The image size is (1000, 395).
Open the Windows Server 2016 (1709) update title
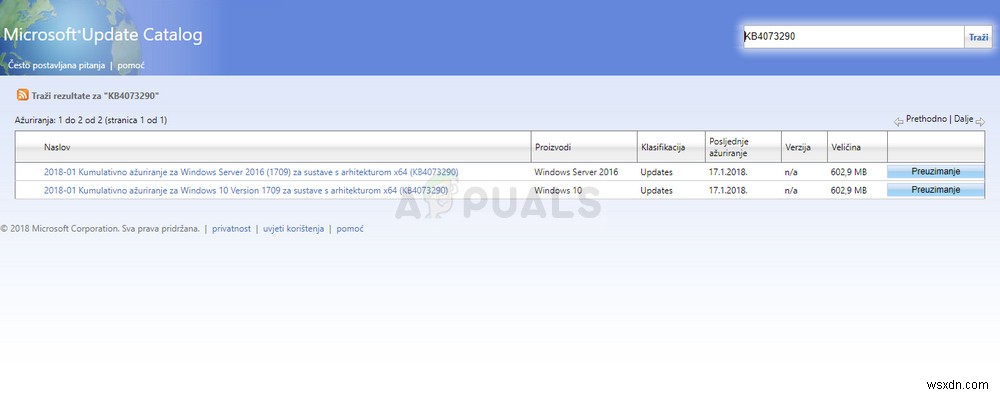pos(251,172)
